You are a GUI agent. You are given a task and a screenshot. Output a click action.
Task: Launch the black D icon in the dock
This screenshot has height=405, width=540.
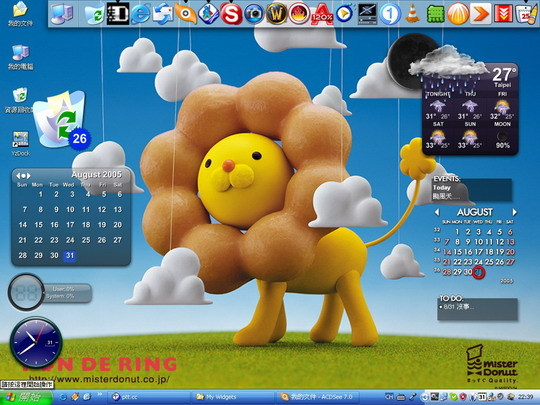tap(117, 14)
